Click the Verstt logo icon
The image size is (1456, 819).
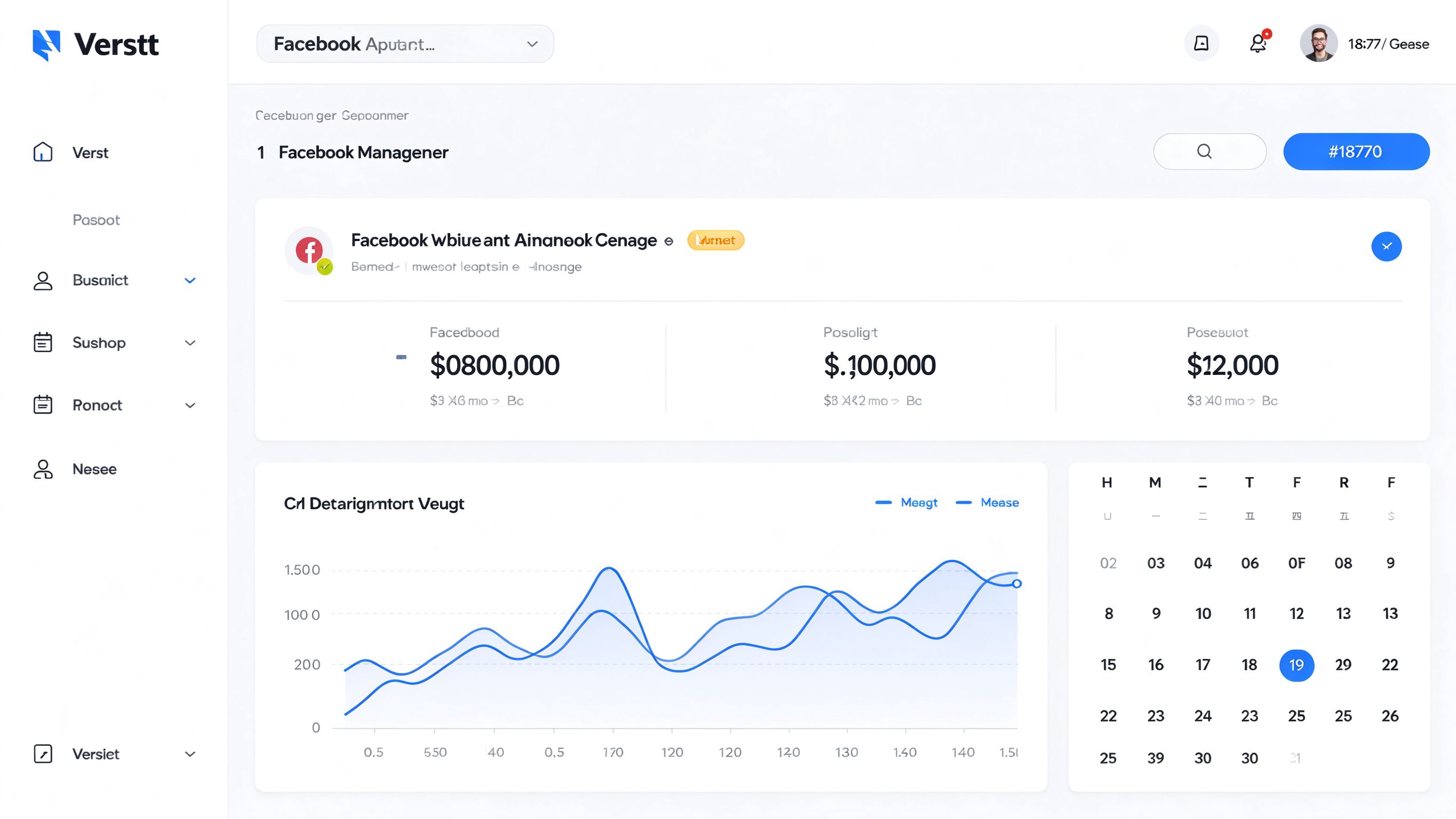(x=46, y=45)
